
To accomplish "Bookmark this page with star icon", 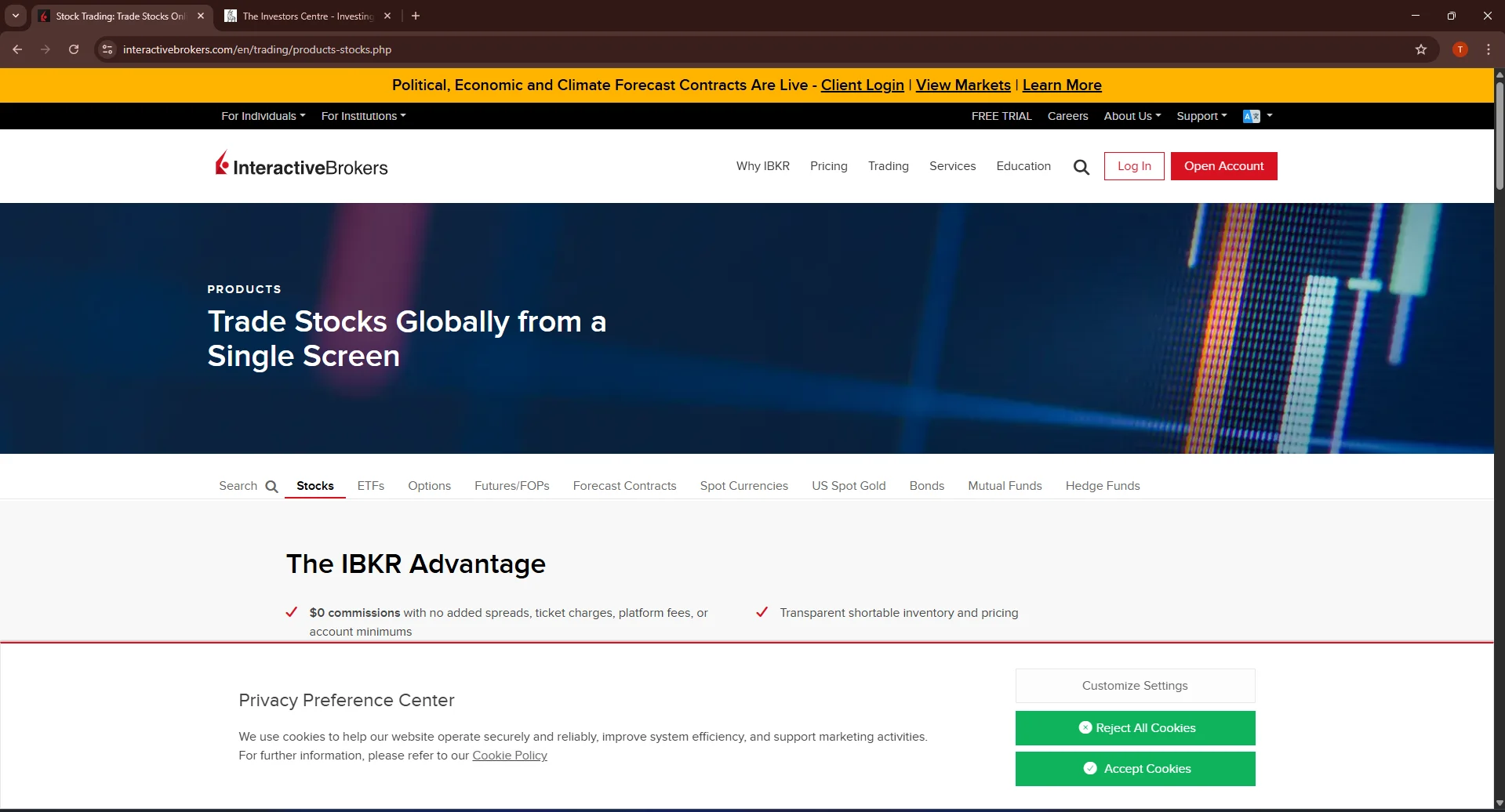I will coord(1421,49).
